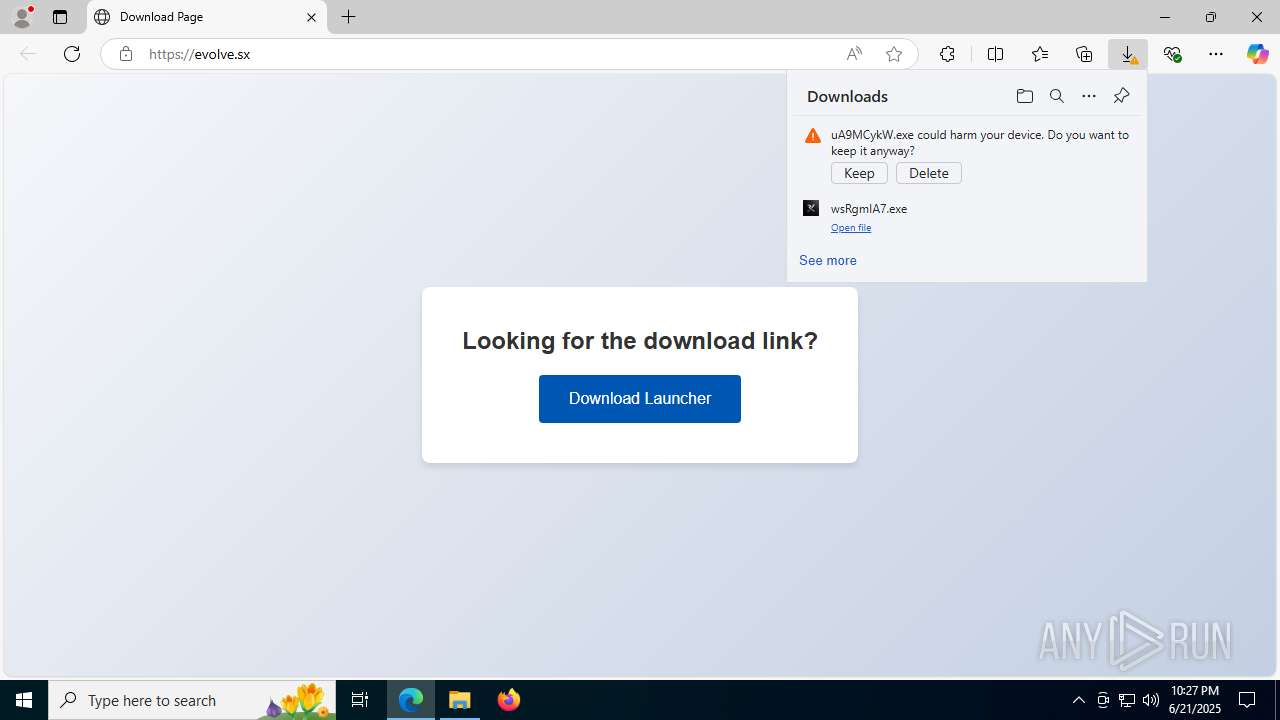
Task: Click Keep for uA9MCykW.exe
Action: [859, 173]
